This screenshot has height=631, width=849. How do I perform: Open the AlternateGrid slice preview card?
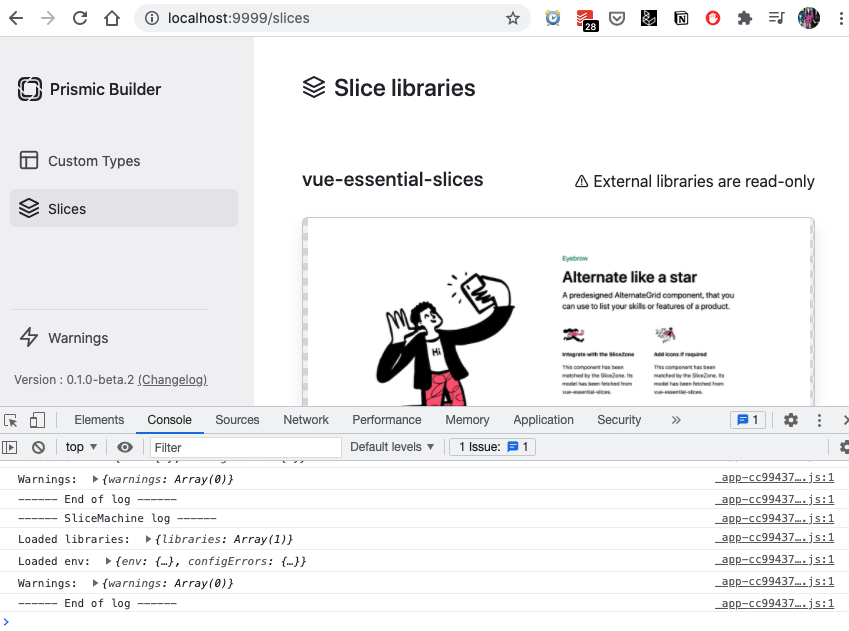click(x=558, y=312)
